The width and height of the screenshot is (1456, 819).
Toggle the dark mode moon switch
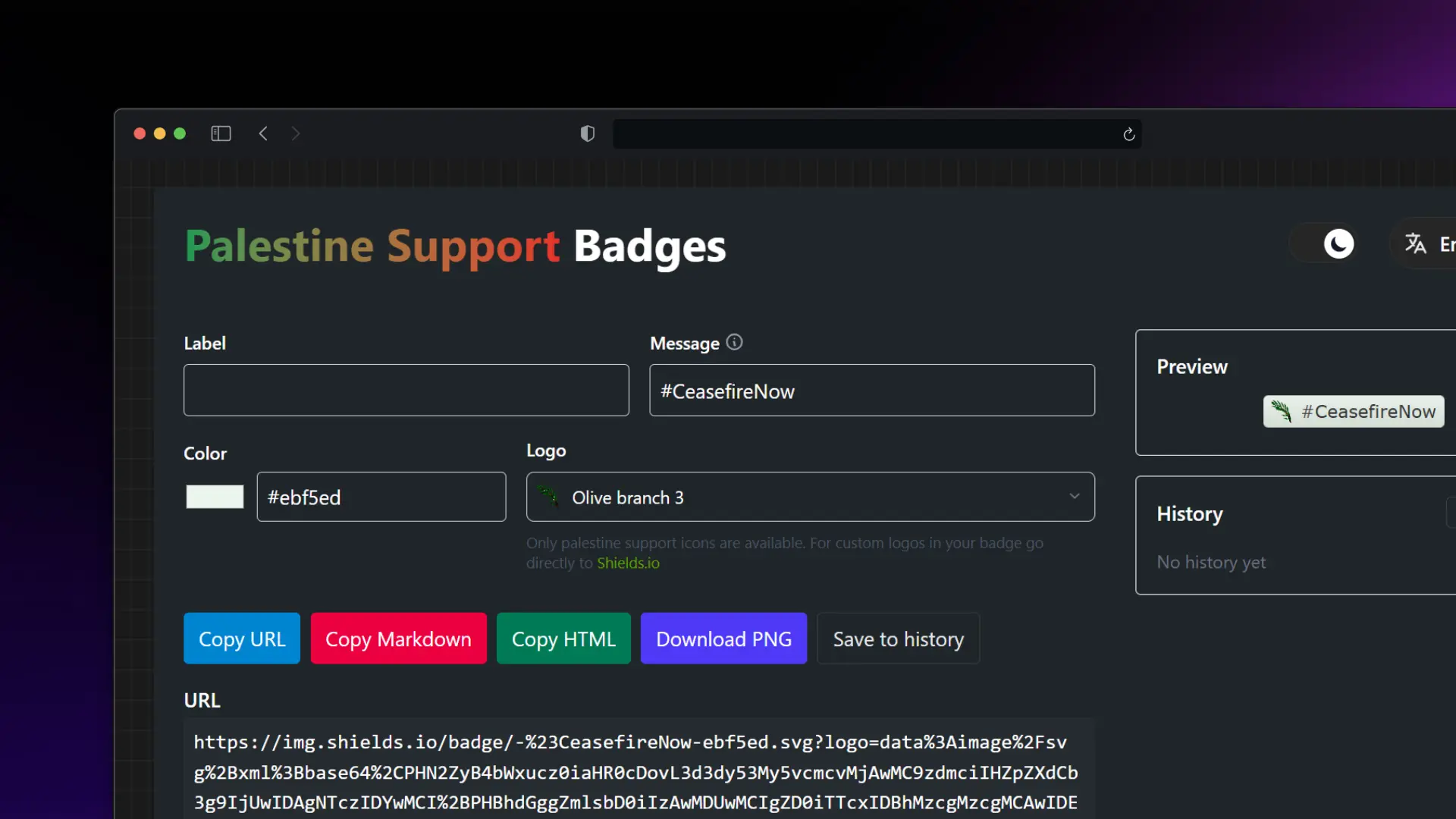click(1338, 244)
